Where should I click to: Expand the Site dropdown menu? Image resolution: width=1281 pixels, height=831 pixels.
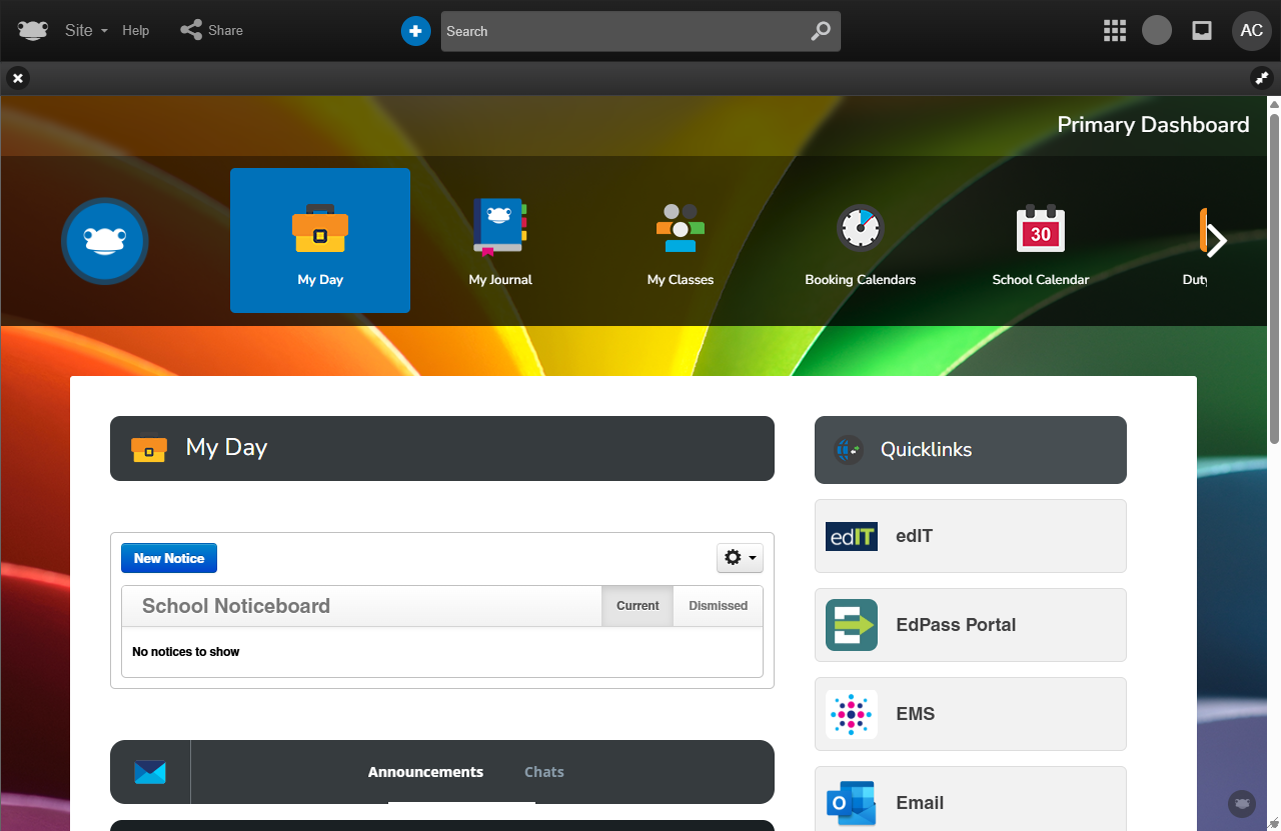click(86, 31)
